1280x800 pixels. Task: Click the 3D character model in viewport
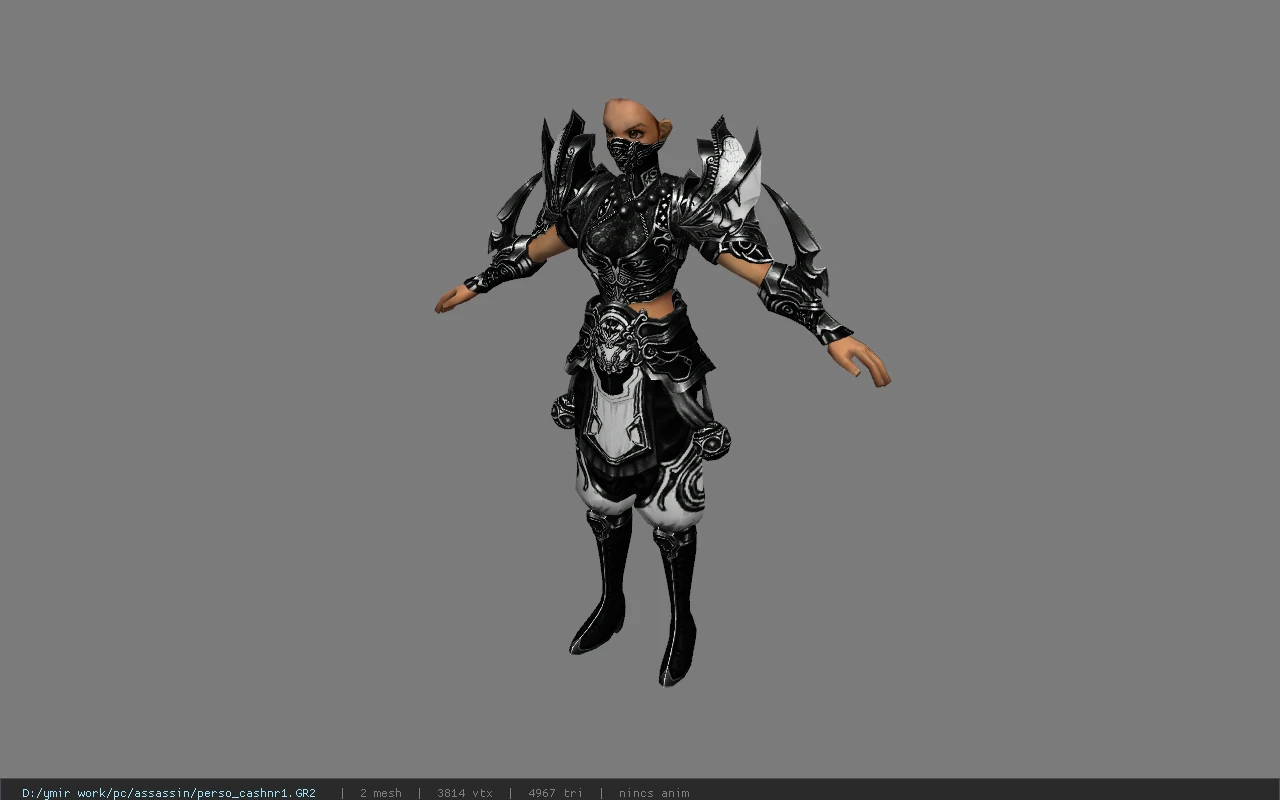(660, 392)
